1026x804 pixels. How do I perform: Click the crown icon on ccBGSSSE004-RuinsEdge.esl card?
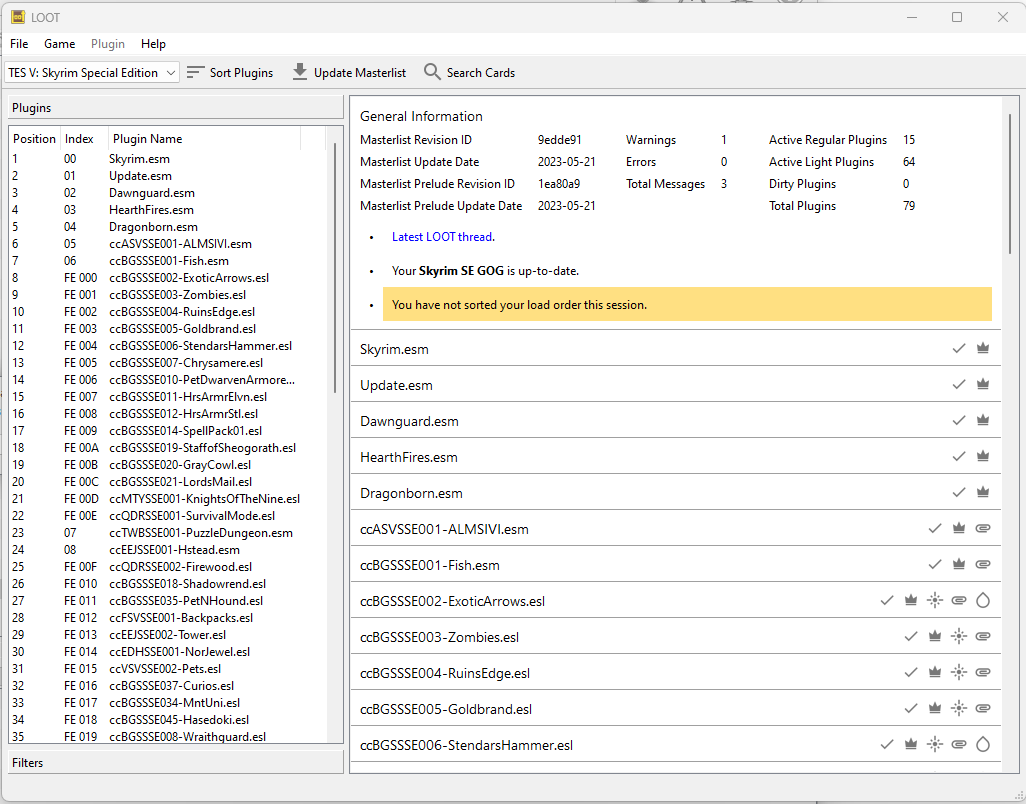(935, 673)
